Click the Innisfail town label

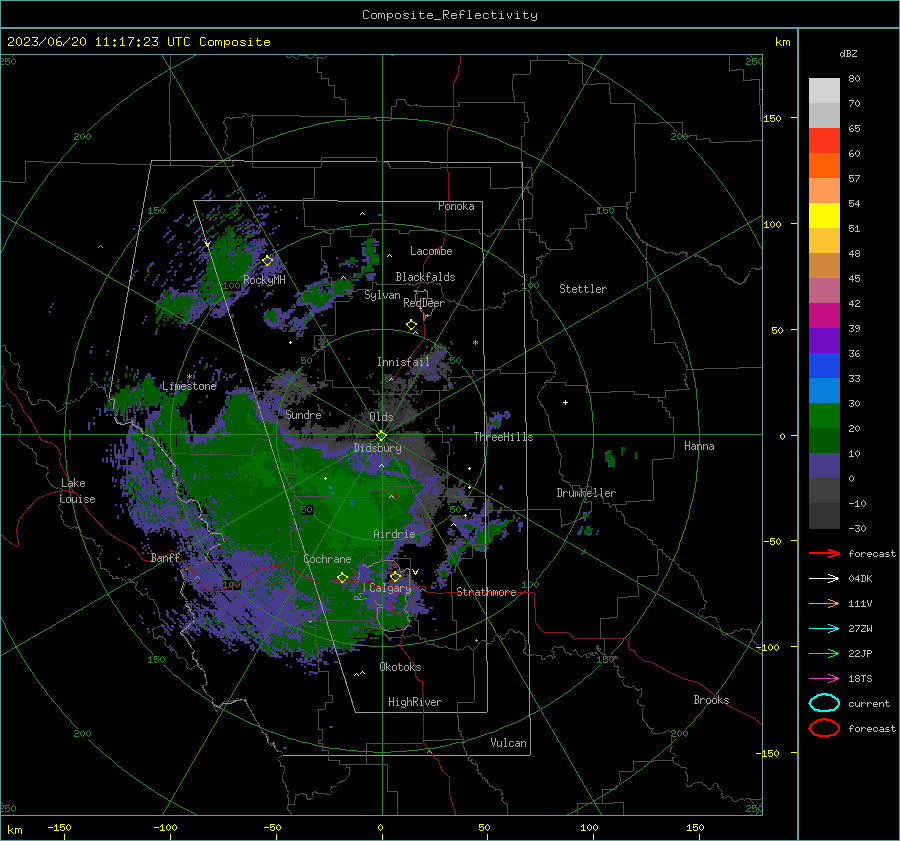(x=403, y=362)
